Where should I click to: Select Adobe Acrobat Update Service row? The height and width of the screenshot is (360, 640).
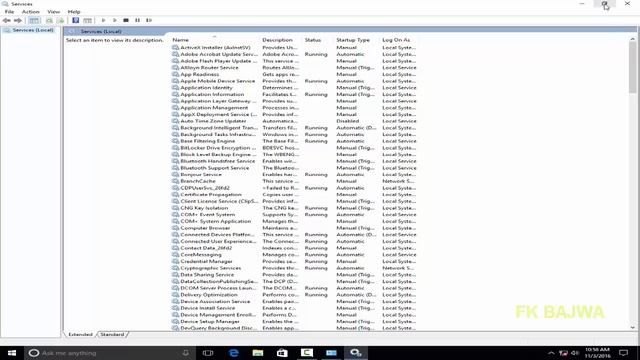point(294,54)
